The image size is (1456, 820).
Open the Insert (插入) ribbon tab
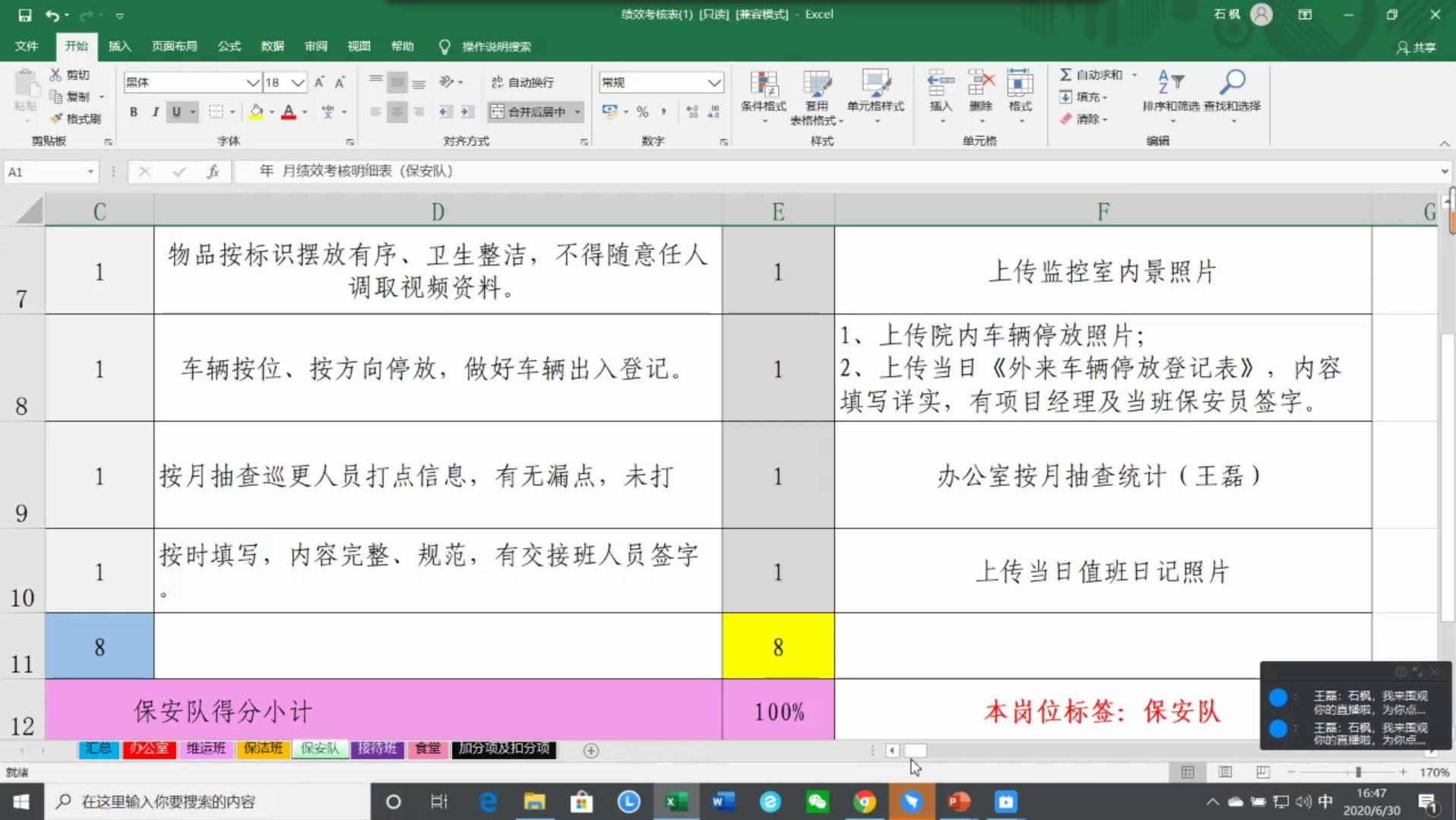(x=119, y=46)
